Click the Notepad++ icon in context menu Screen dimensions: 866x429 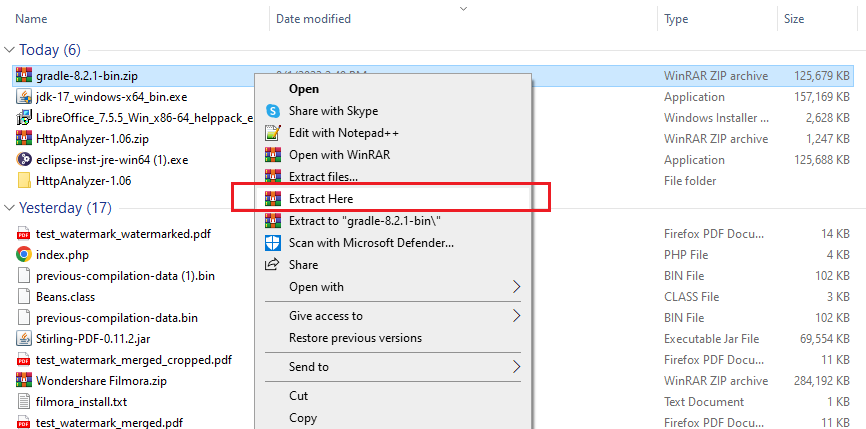[x=272, y=133]
